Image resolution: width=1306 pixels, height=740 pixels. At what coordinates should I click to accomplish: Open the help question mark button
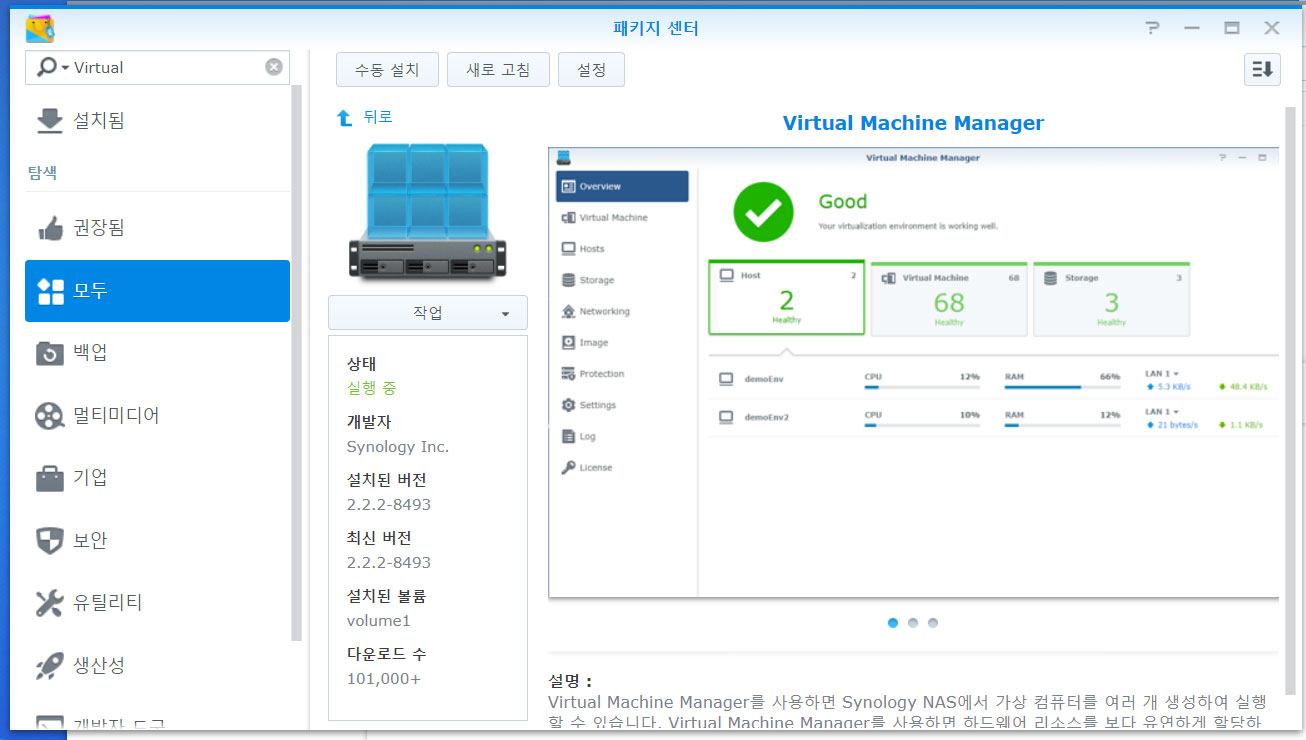pos(1152,28)
